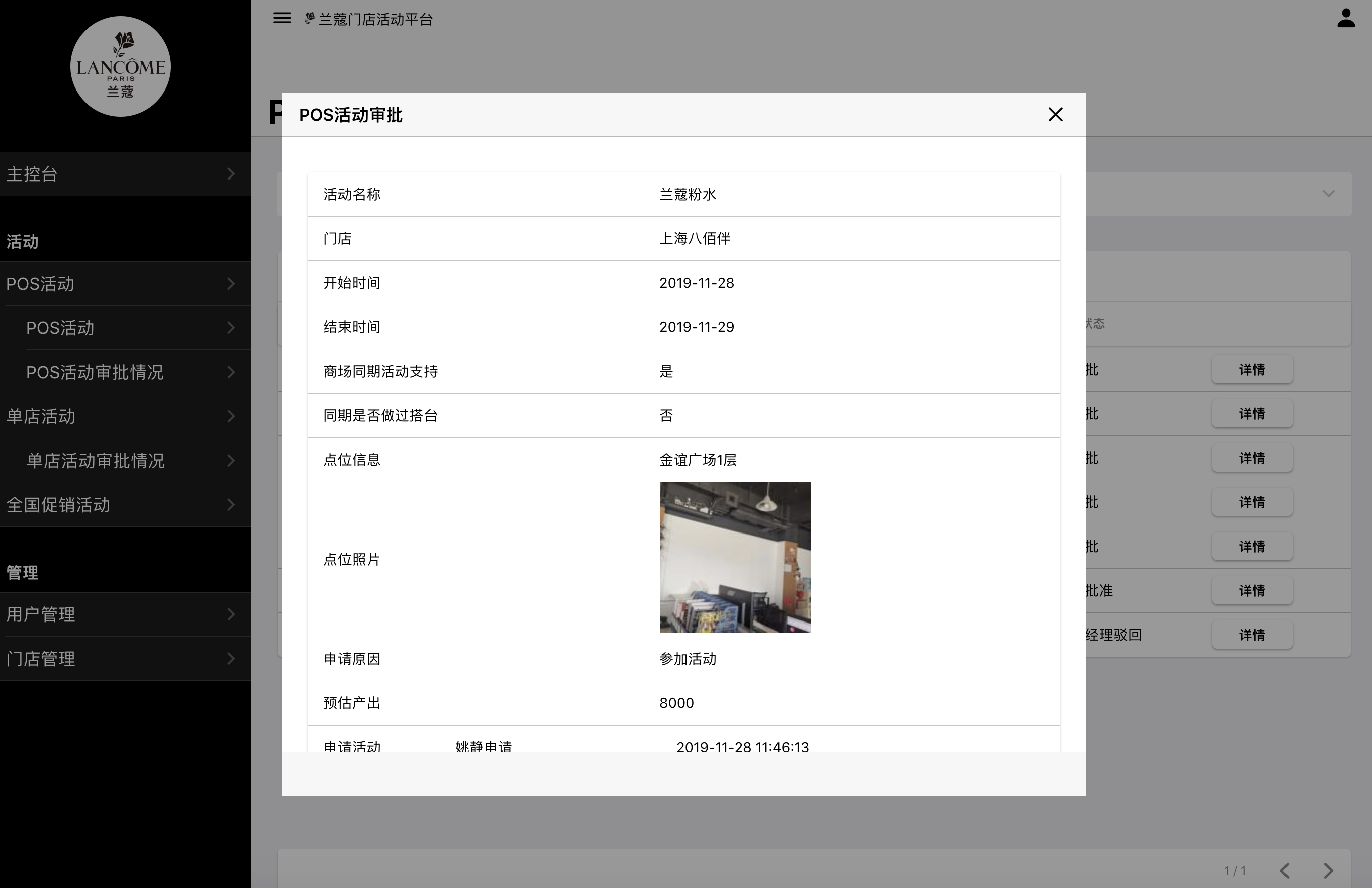The image size is (1372, 888).
Task: Click the hamburger menu icon
Action: pos(281,19)
